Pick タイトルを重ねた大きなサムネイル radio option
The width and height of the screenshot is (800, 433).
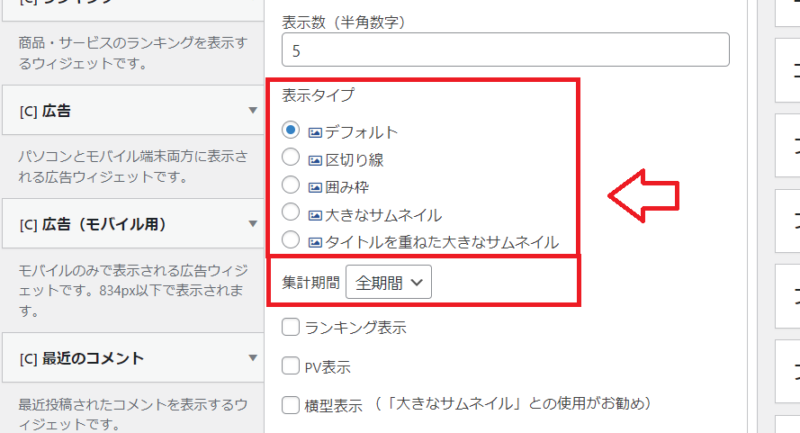291,240
